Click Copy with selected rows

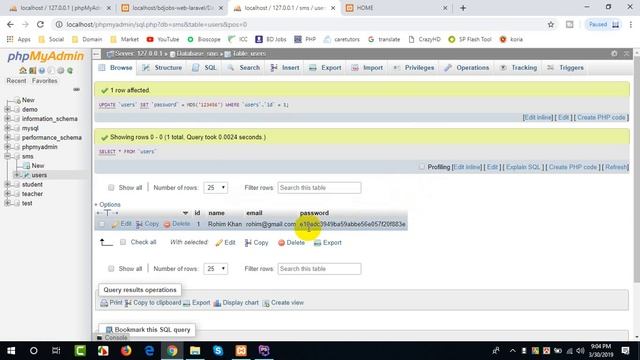pos(256,242)
